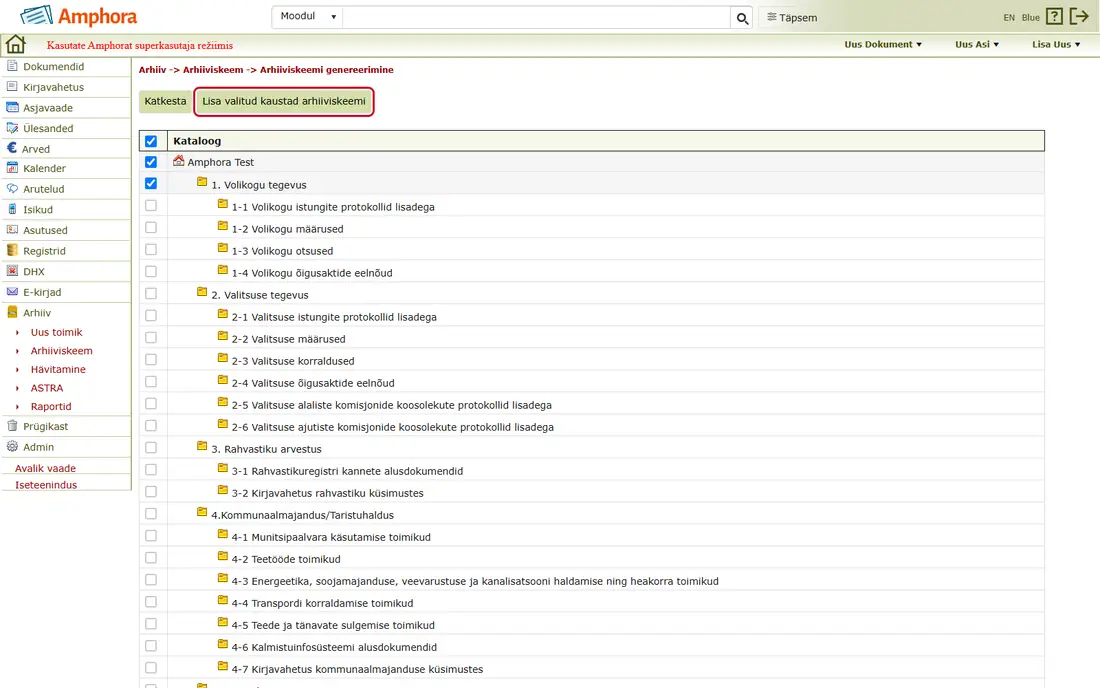Expand the Uus Asi menu

pos(977,44)
